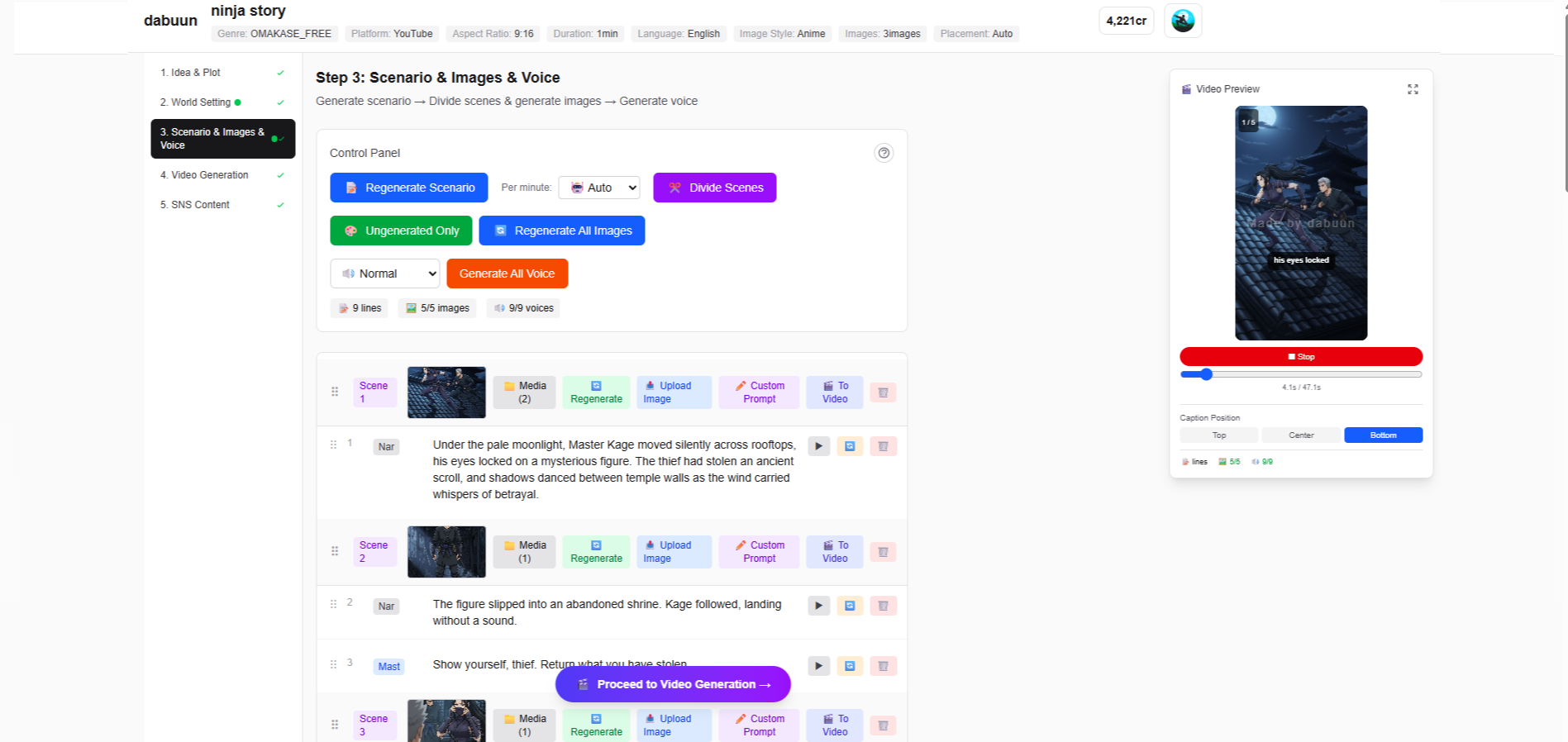
Task: Open the Per minute Auto dropdown
Action: tap(599, 188)
